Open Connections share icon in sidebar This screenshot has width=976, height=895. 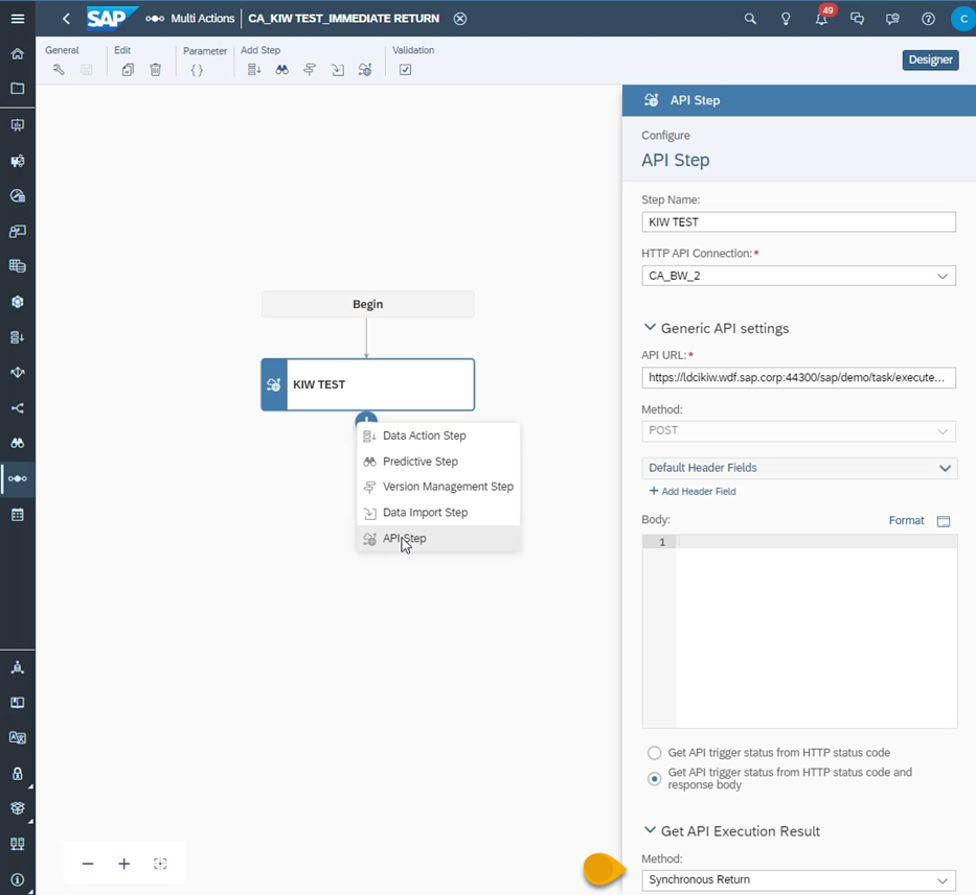(17, 408)
